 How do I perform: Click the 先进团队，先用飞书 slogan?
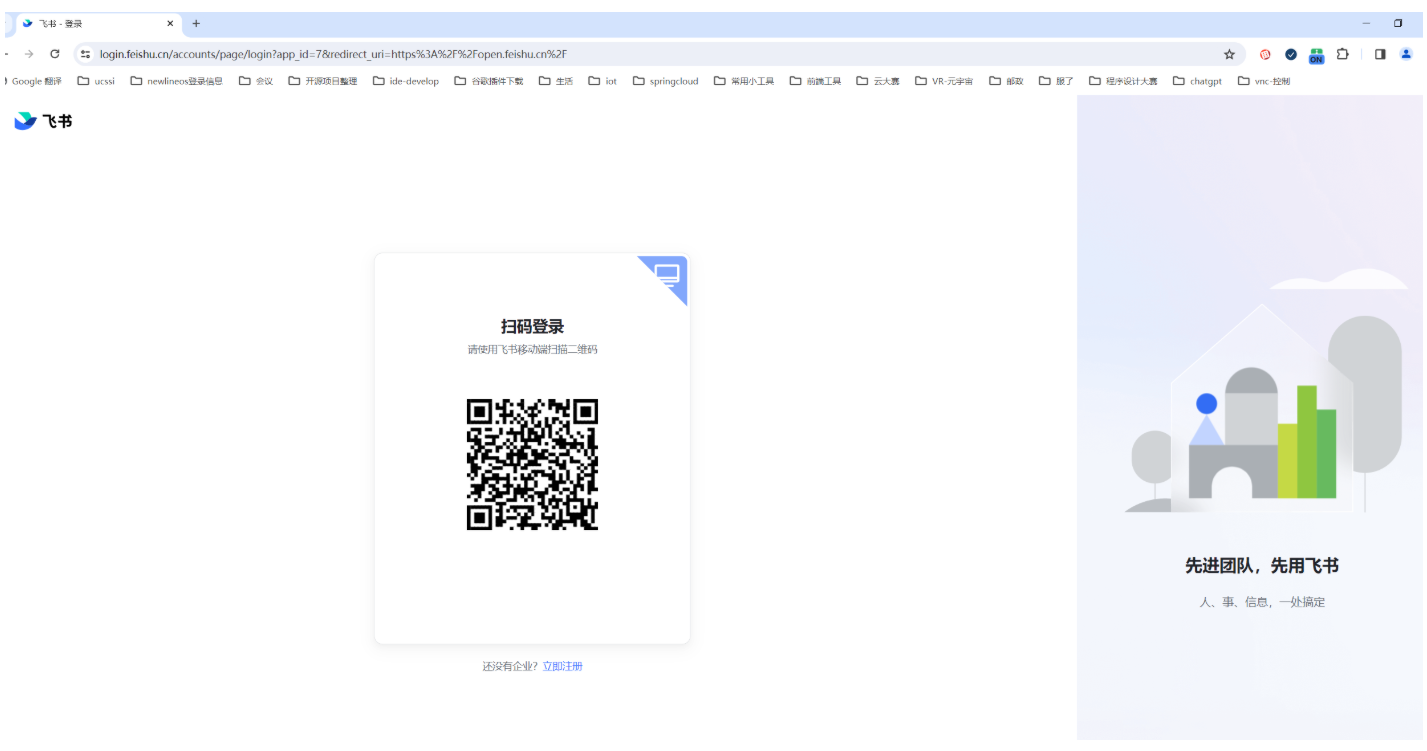[1262, 566]
